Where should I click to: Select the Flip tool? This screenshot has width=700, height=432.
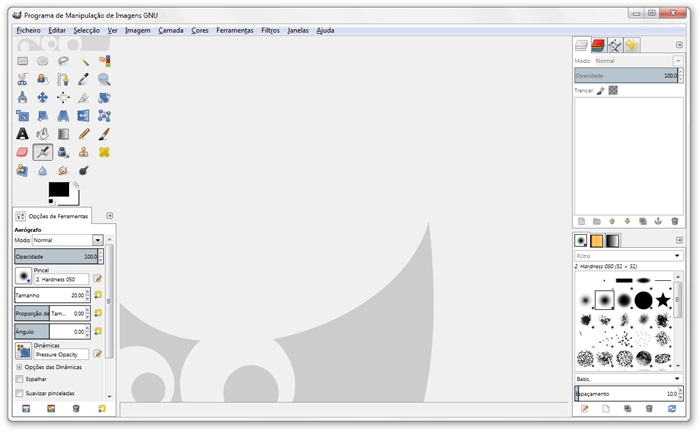(x=83, y=116)
